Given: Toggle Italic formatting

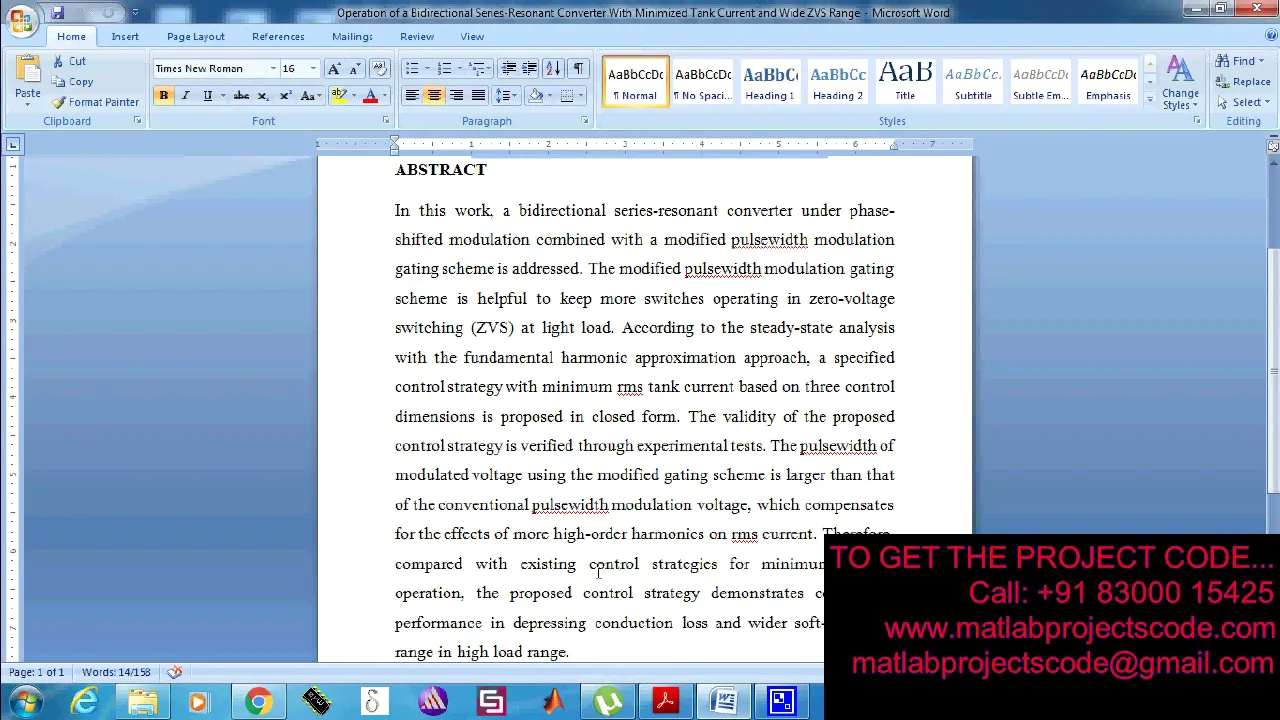Looking at the screenshot, I should click(x=185, y=96).
